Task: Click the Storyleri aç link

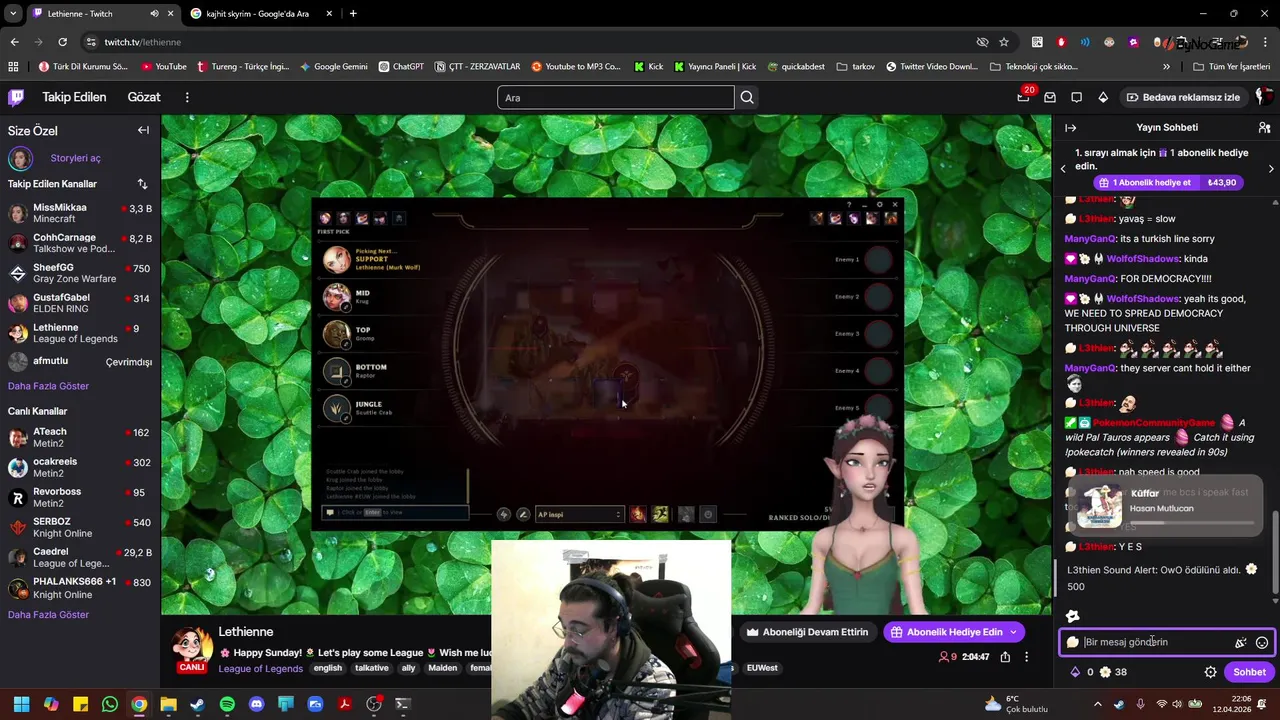Action: click(x=75, y=158)
